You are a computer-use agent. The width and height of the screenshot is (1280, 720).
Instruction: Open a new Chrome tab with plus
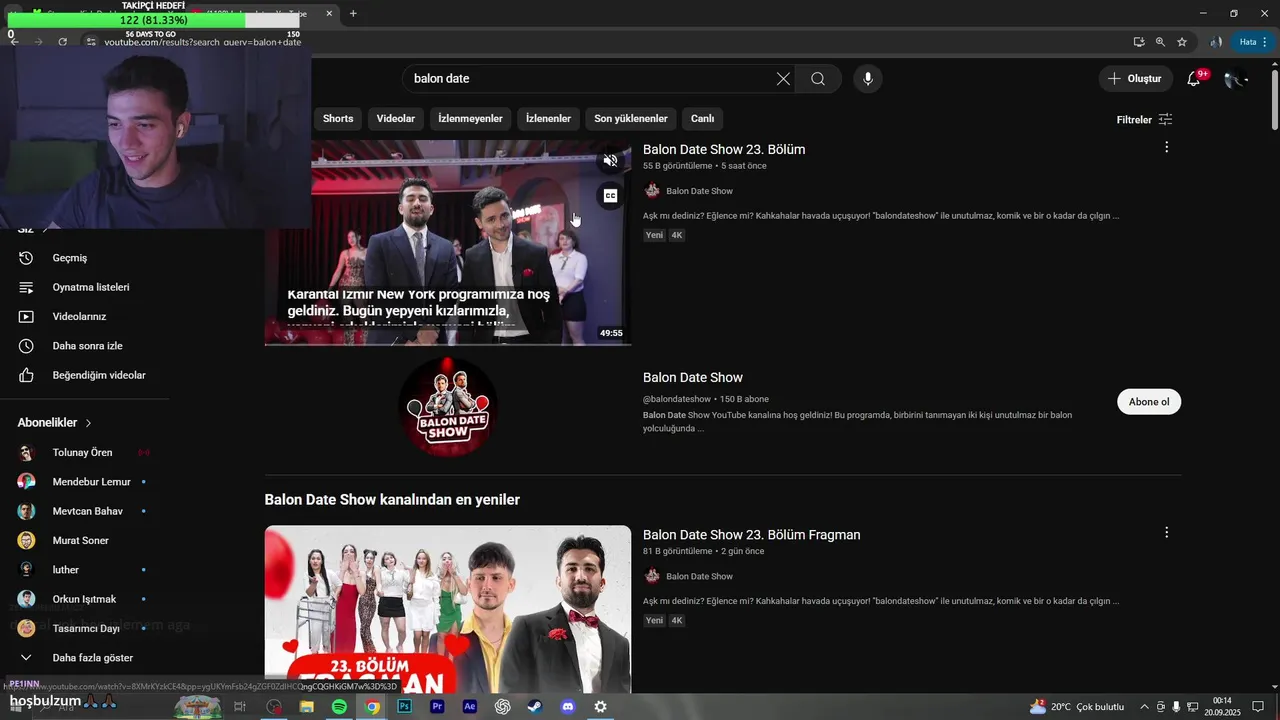(353, 14)
